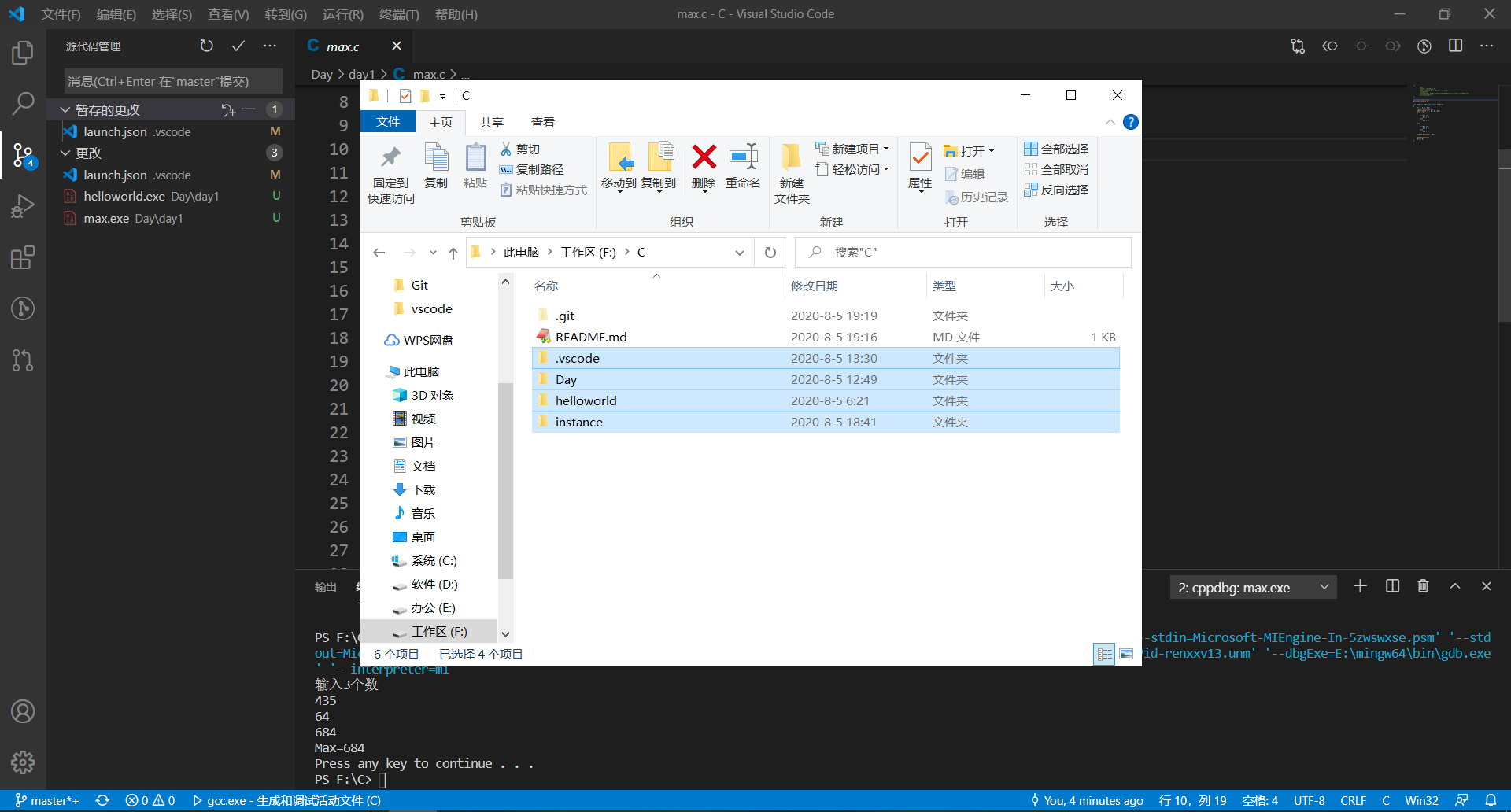Open the Accounts icon in activity bar

click(x=23, y=711)
